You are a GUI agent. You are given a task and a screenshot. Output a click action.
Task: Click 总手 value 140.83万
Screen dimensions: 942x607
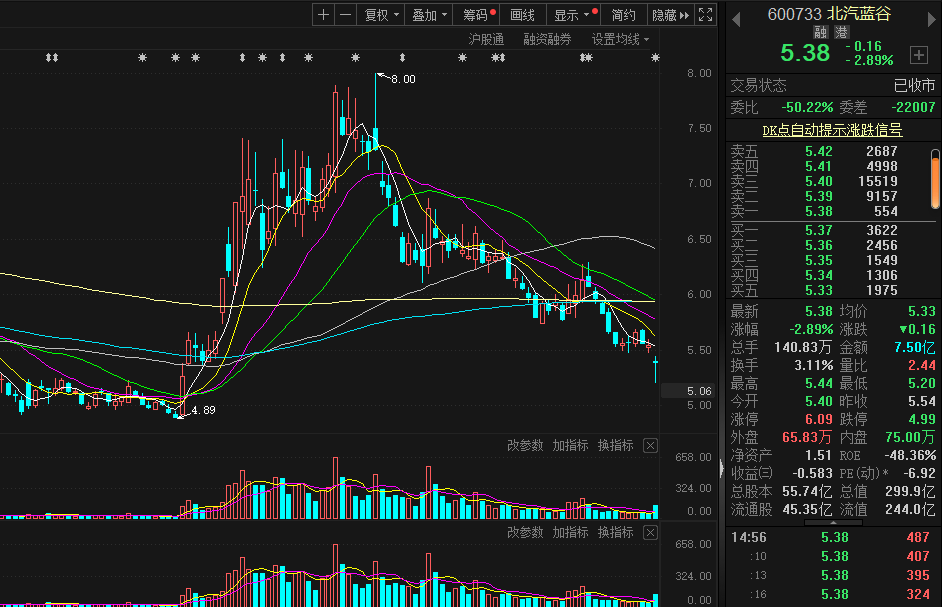point(803,347)
